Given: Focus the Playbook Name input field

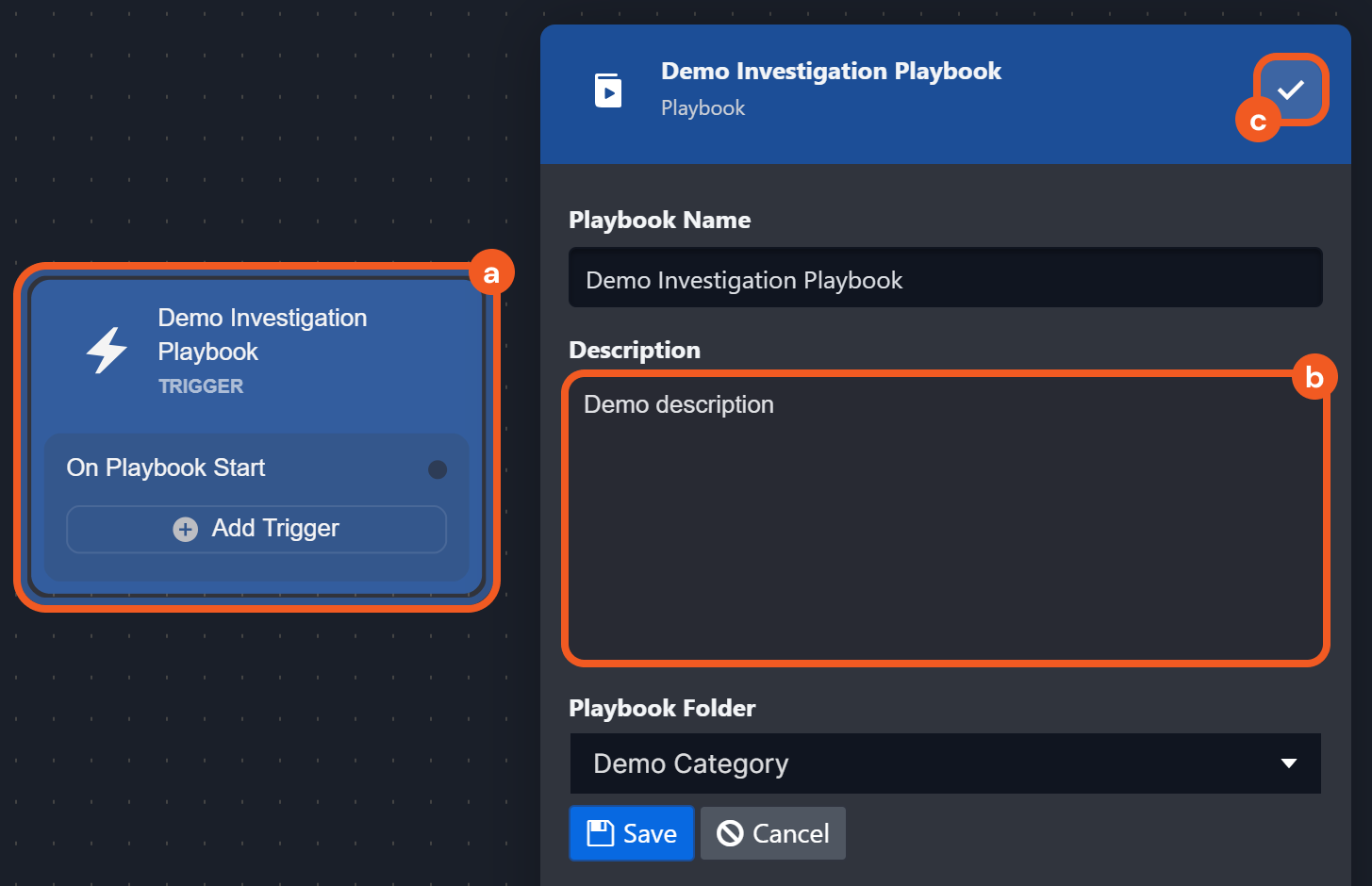Looking at the screenshot, I should [x=945, y=279].
